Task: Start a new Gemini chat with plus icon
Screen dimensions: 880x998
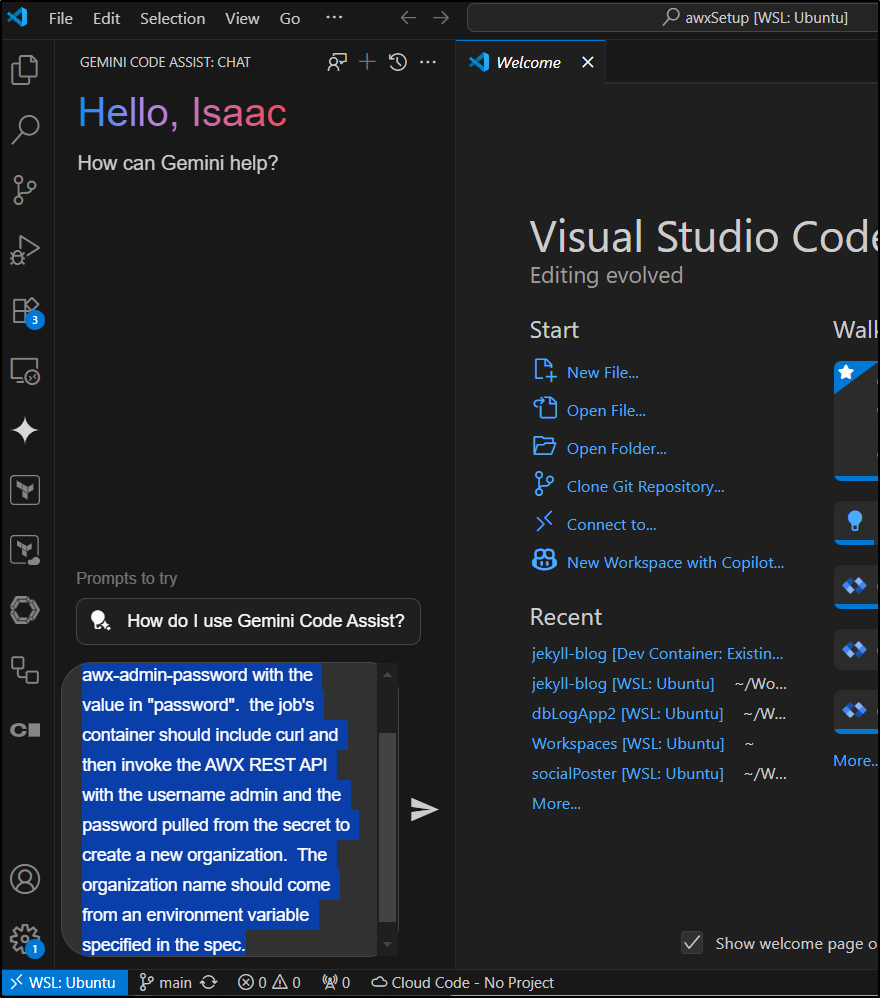Action: pyautogui.click(x=367, y=62)
